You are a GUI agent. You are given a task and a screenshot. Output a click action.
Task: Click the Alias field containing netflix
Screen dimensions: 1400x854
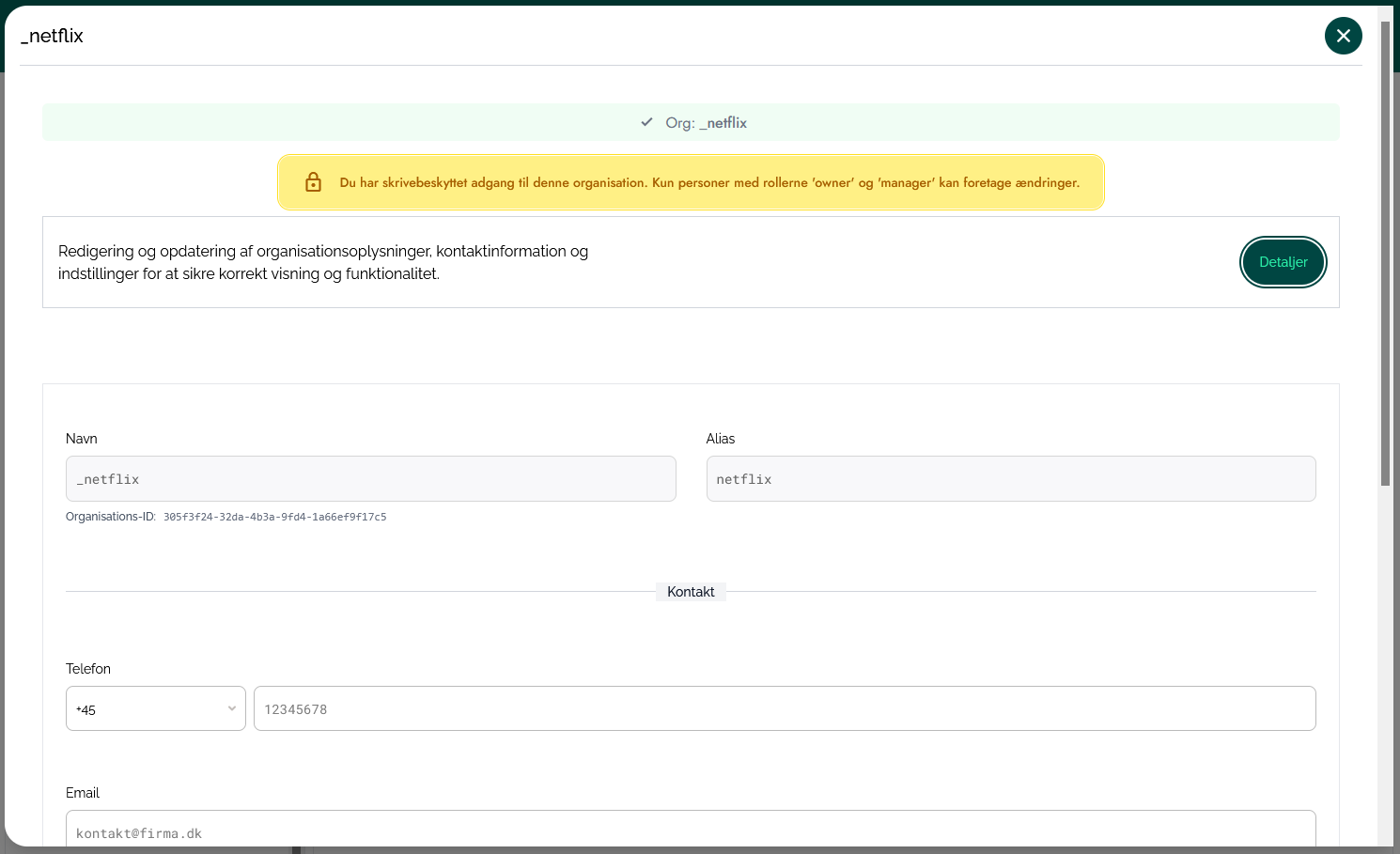[x=1010, y=479]
